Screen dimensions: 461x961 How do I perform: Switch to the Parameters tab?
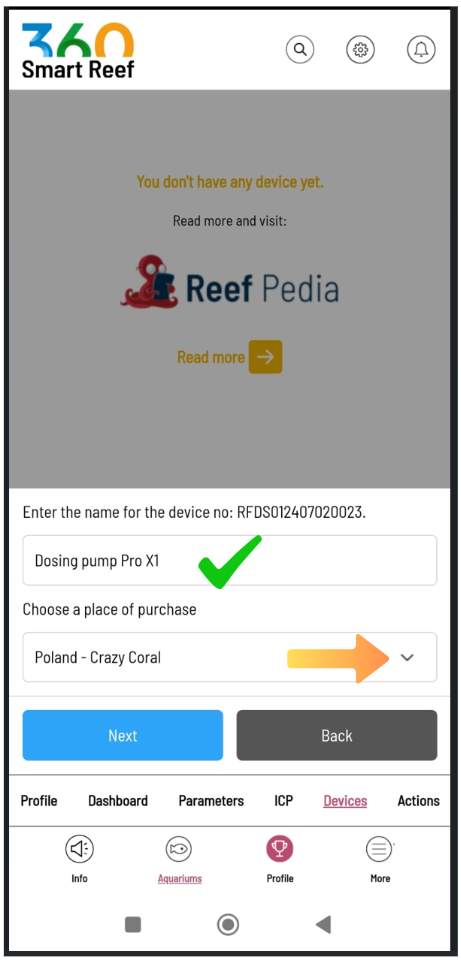coord(211,800)
